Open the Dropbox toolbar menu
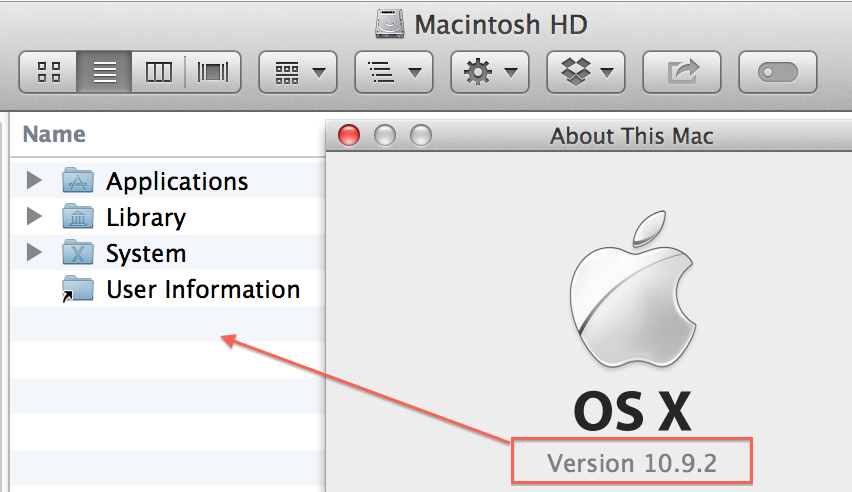The height and width of the screenshot is (492, 852). pyautogui.click(x=586, y=72)
